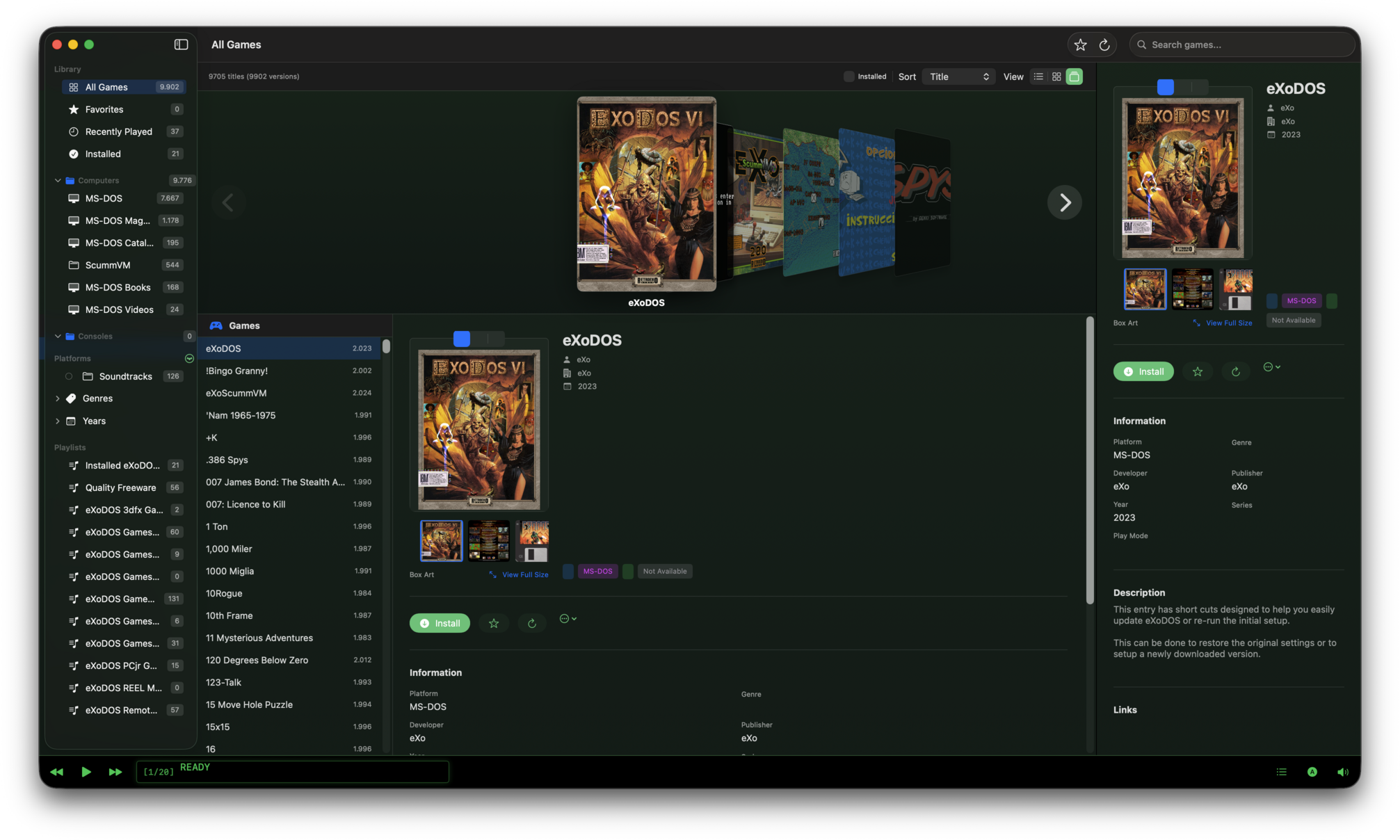Open Recently Played library section
Screen dimensions: 1400x840
click(118, 131)
